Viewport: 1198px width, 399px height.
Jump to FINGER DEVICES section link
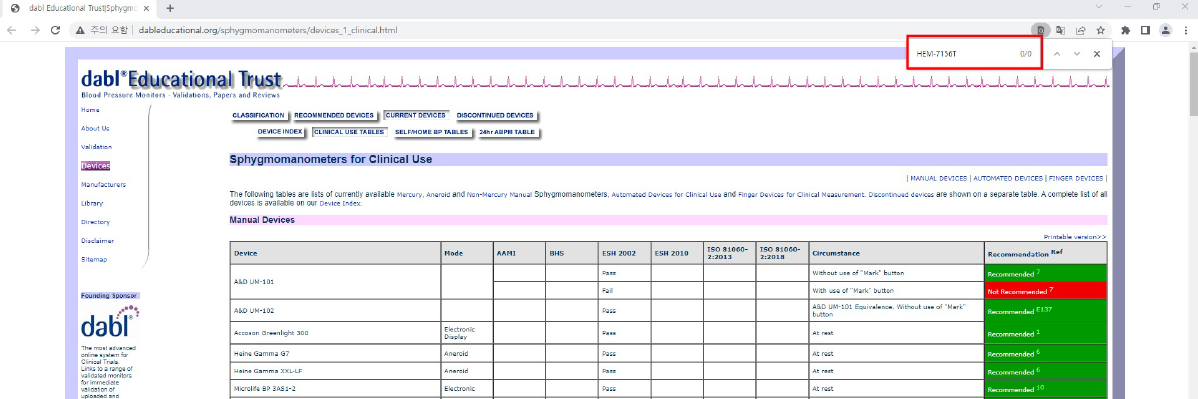(1076, 178)
